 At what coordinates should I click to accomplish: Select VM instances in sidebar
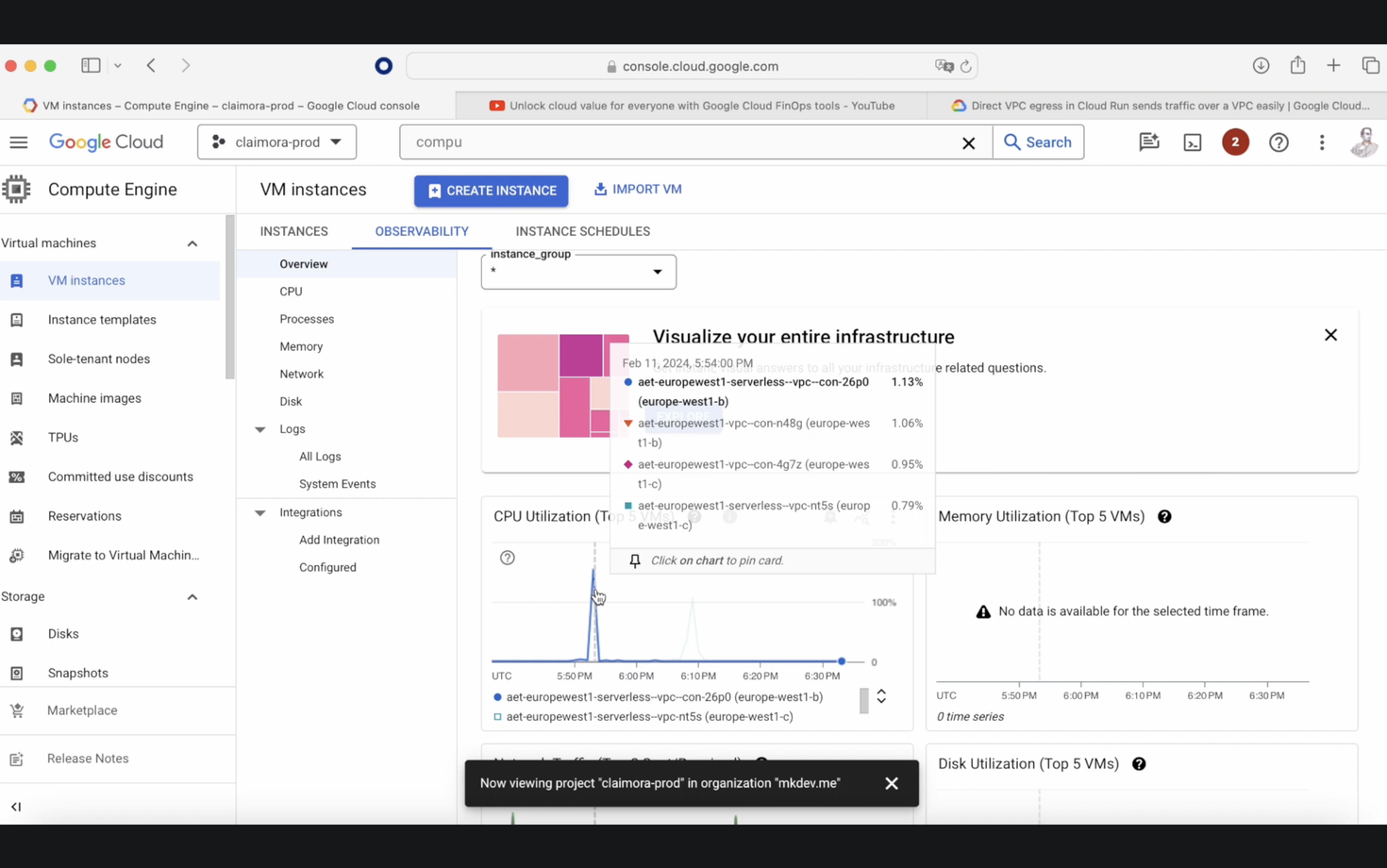coord(109,280)
